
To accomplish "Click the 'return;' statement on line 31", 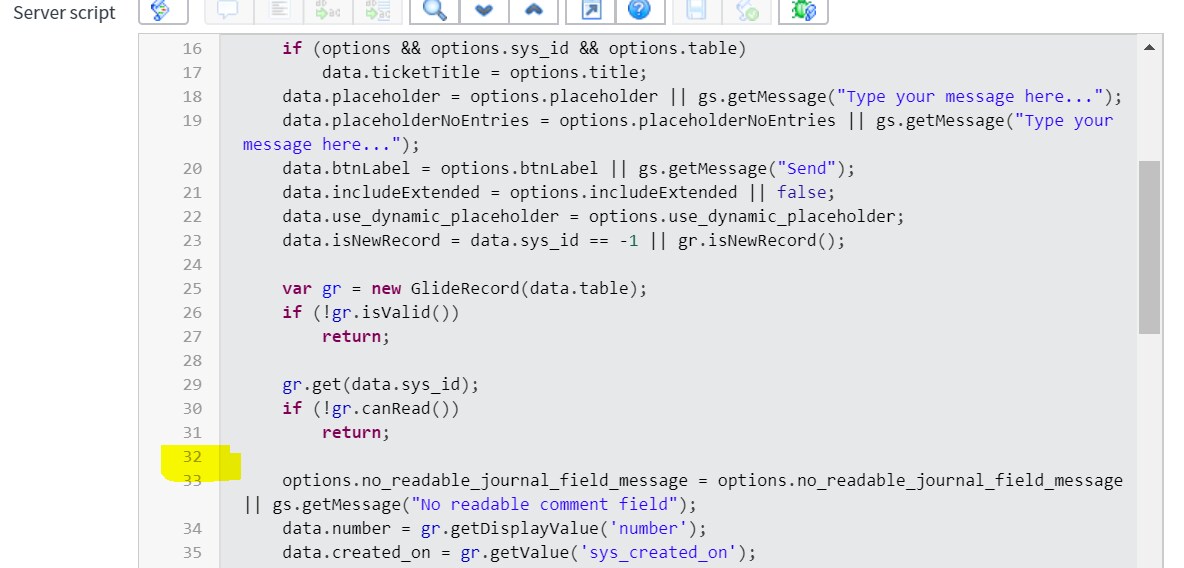I will point(356,433).
